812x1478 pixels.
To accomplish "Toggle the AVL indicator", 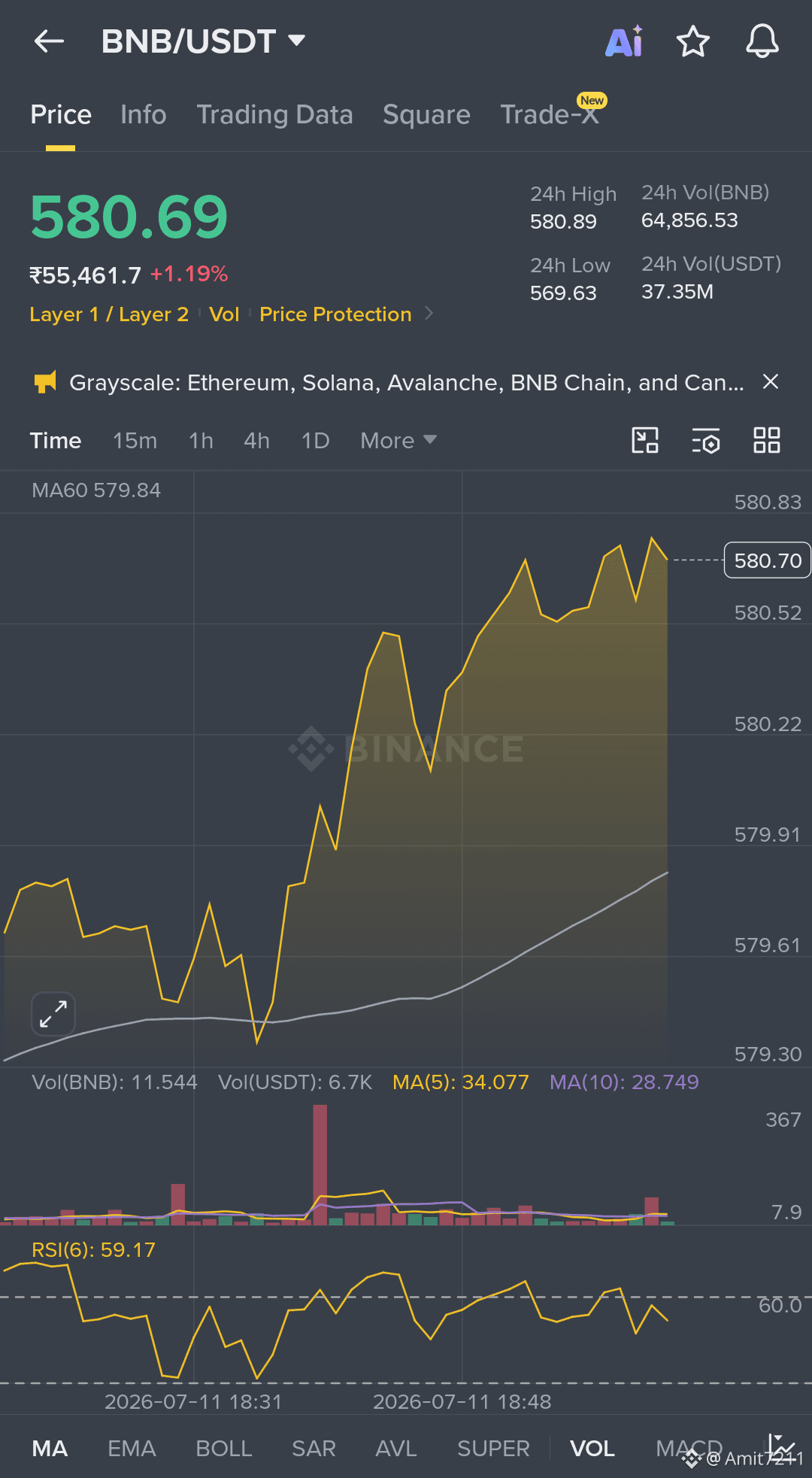I will coord(396,1449).
